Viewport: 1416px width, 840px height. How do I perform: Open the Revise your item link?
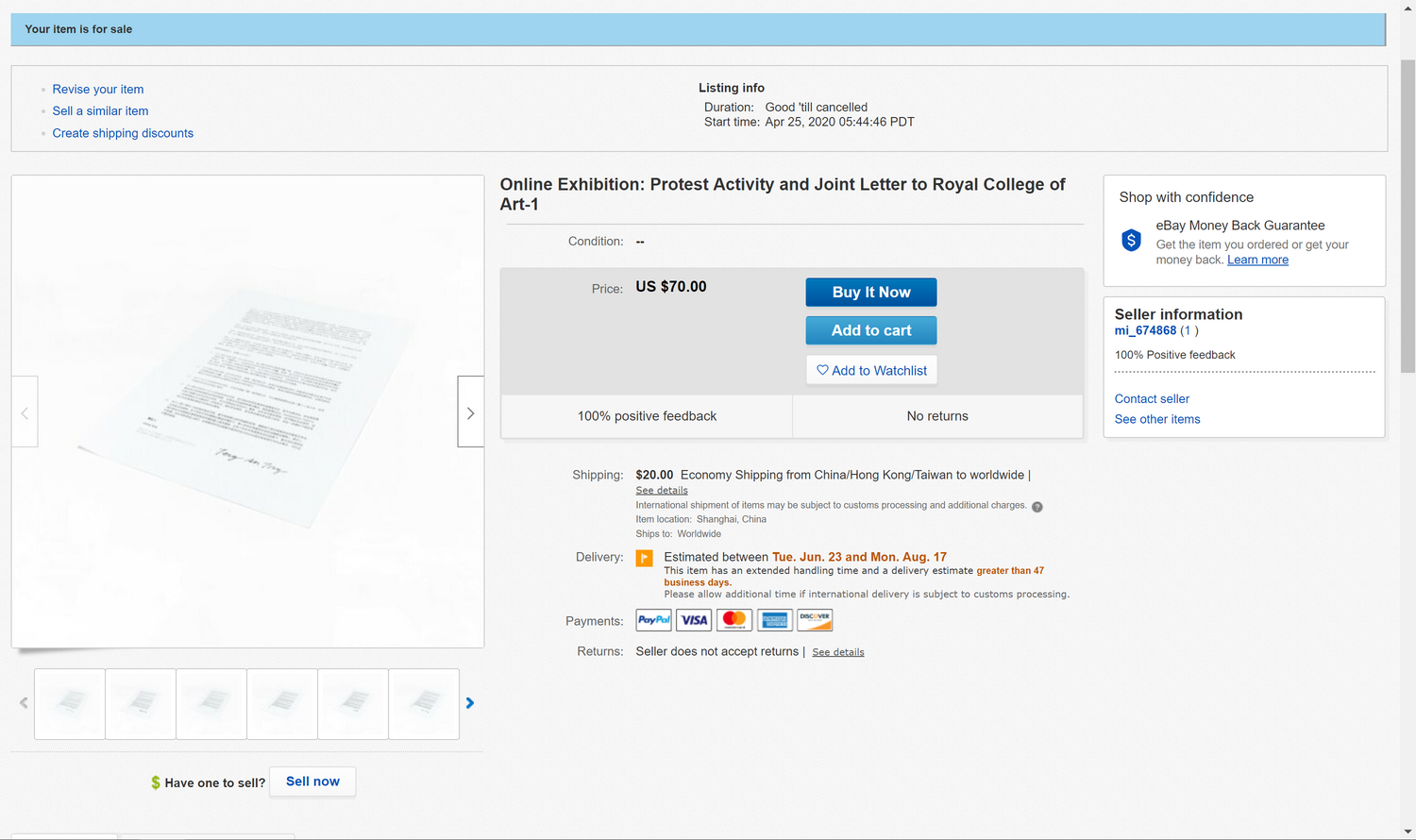click(98, 90)
